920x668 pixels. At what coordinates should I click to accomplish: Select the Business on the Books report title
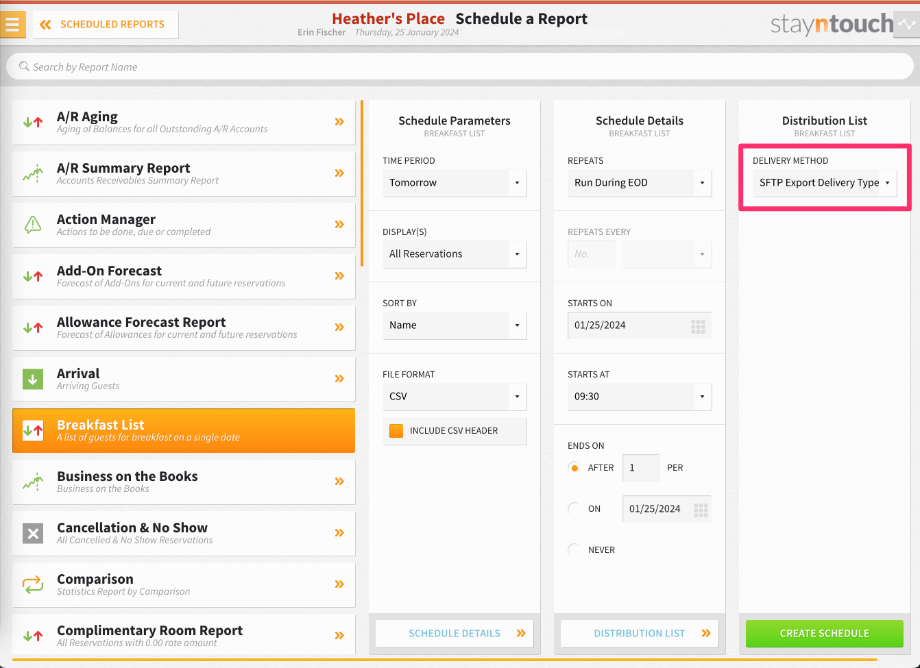[x=127, y=476]
